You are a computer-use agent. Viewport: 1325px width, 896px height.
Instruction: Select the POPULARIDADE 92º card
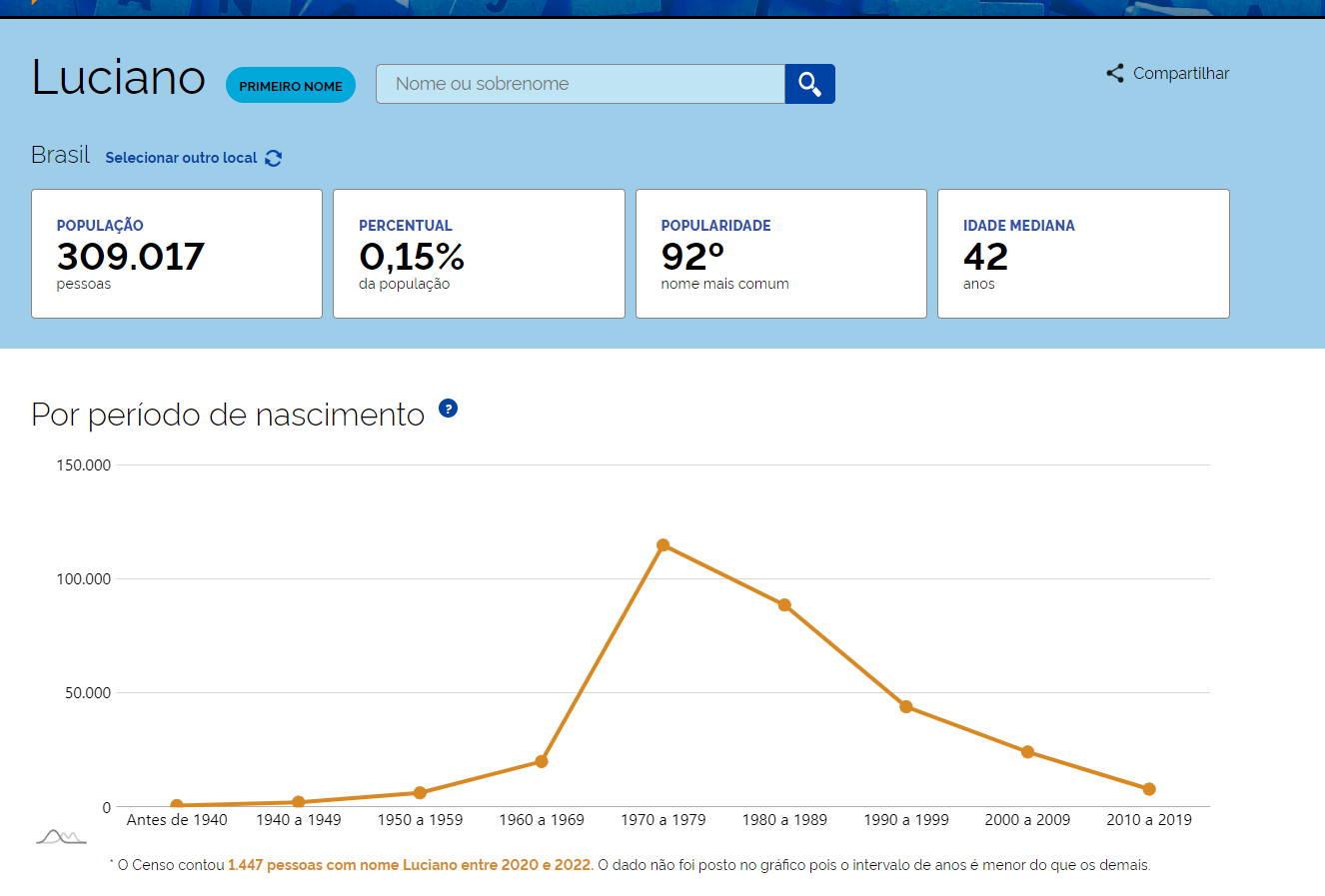781,254
